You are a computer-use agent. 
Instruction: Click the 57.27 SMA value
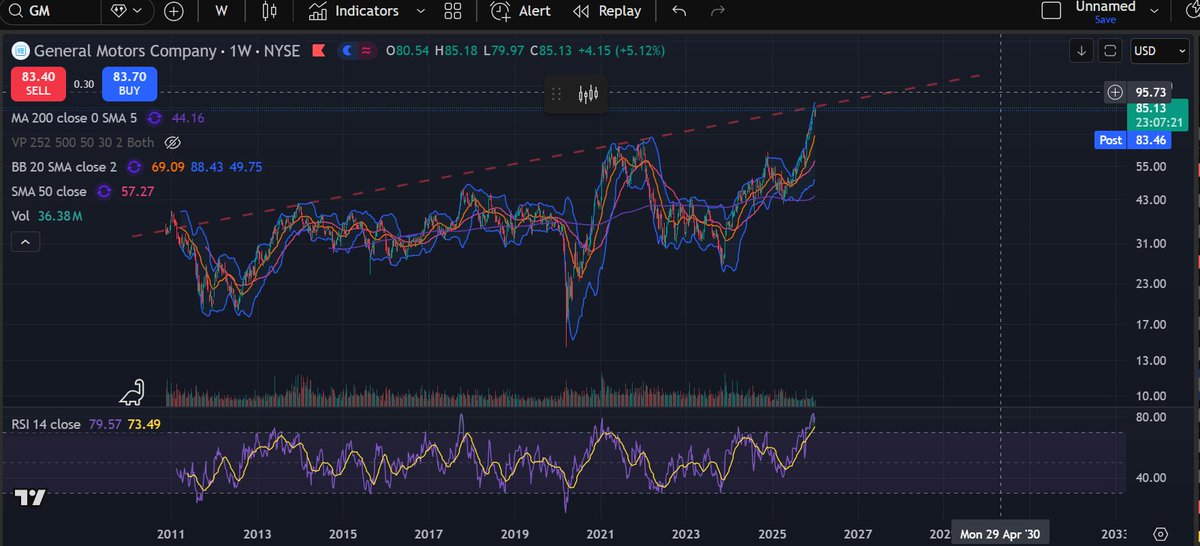pyautogui.click(x=137, y=191)
